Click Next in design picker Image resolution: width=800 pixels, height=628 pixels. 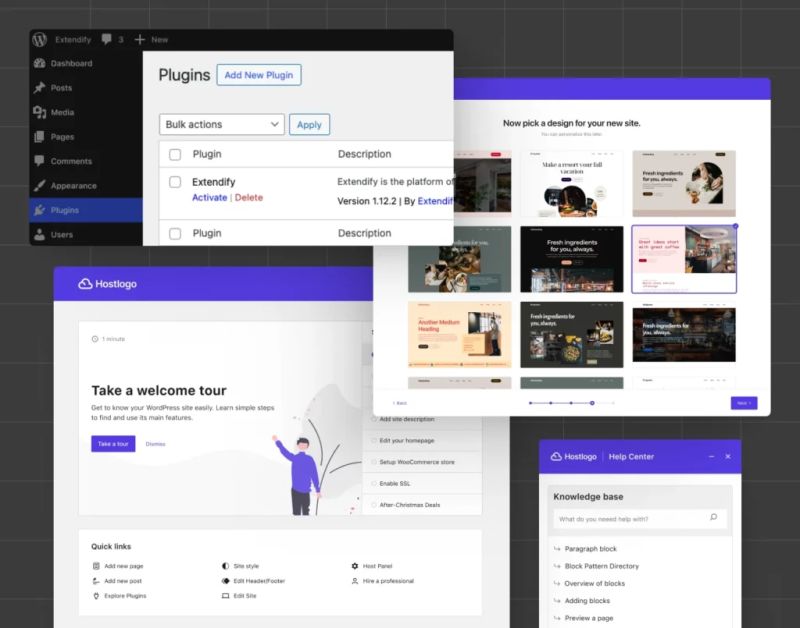[x=744, y=403]
